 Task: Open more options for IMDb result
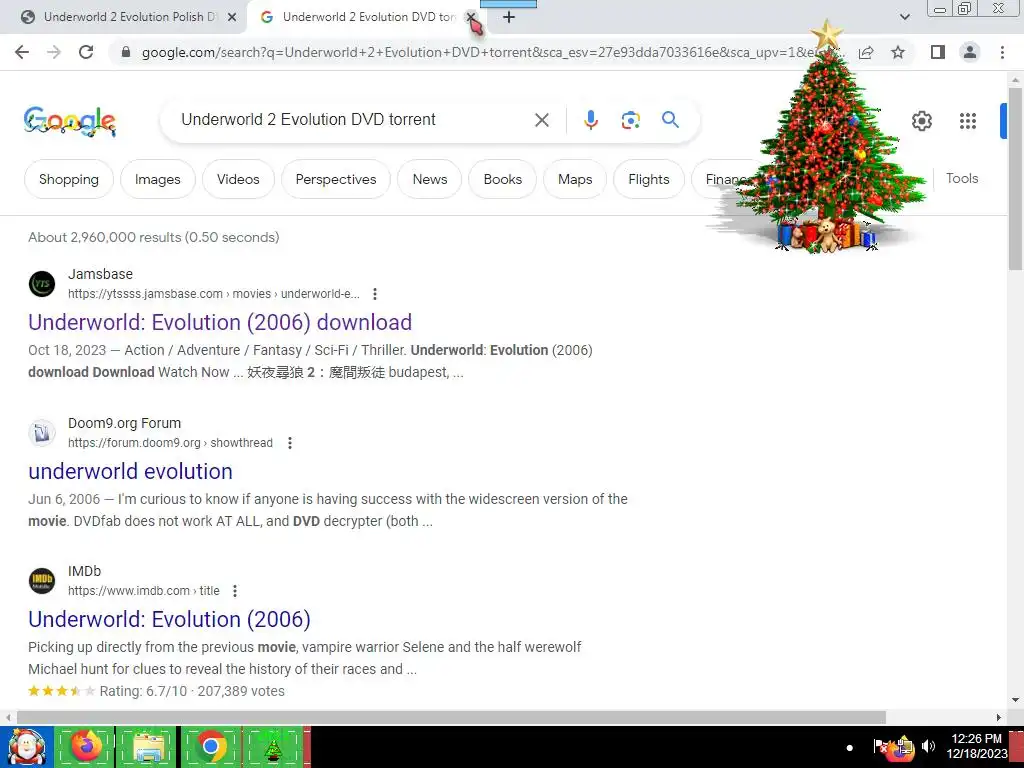click(x=235, y=592)
